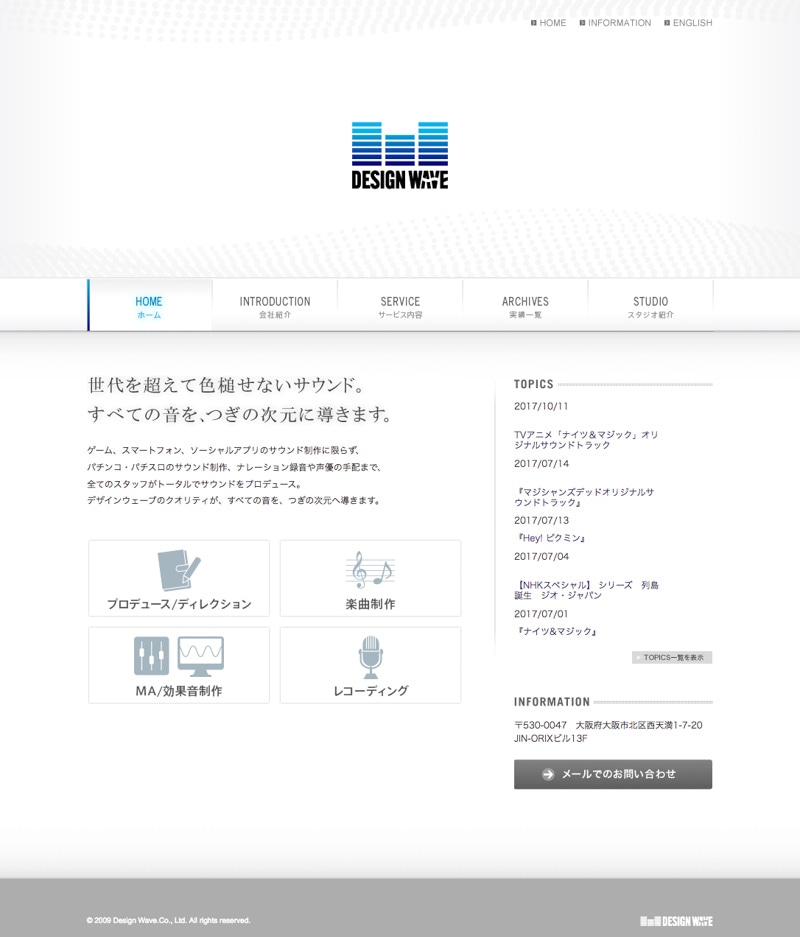
Task: Click the TOPICS一覧を表示 button
Action: [x=672, y=657]
